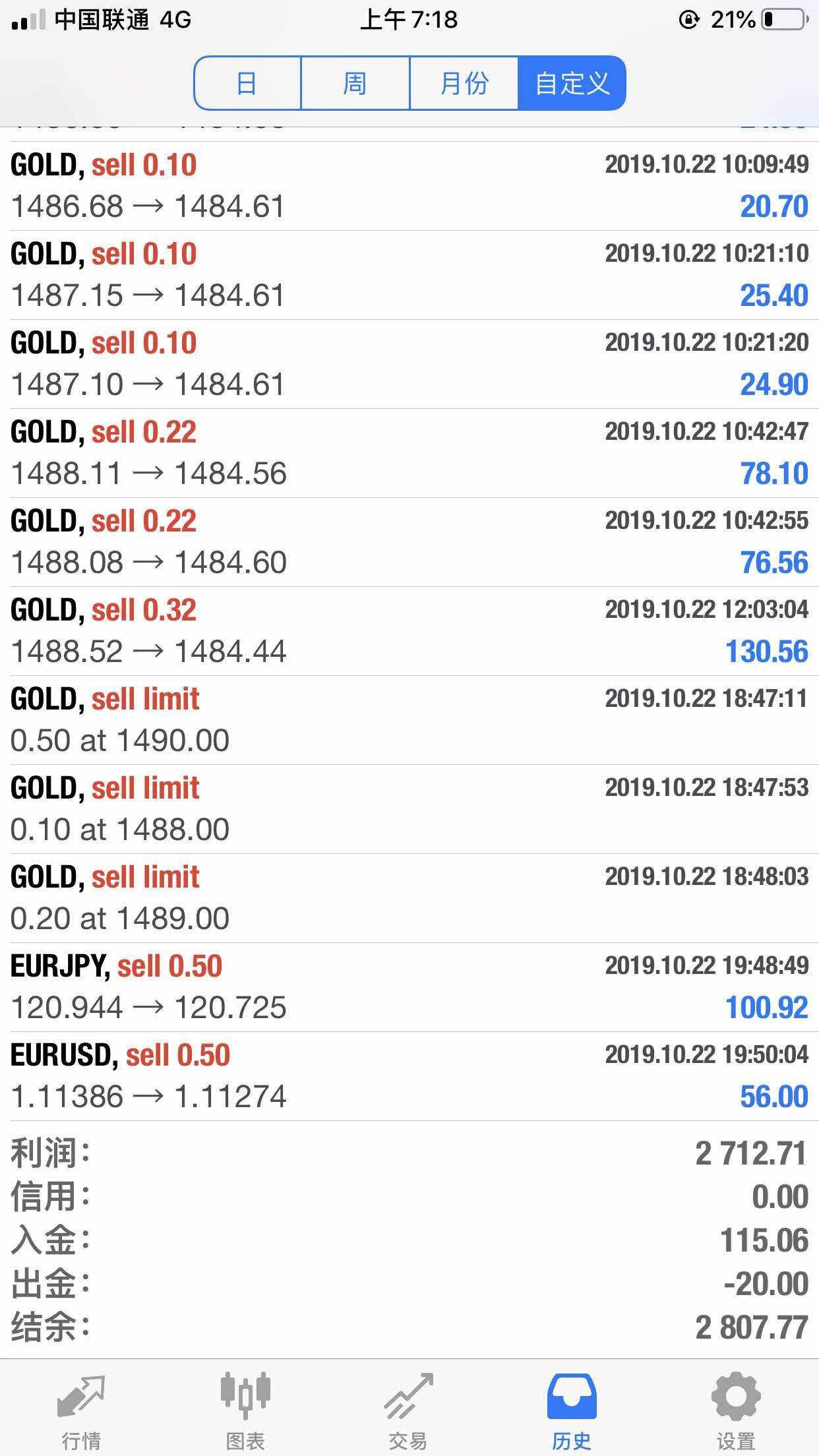
Task: Open the EURJPY sell 0.50 trade row
Action: [x=409, y=987]
